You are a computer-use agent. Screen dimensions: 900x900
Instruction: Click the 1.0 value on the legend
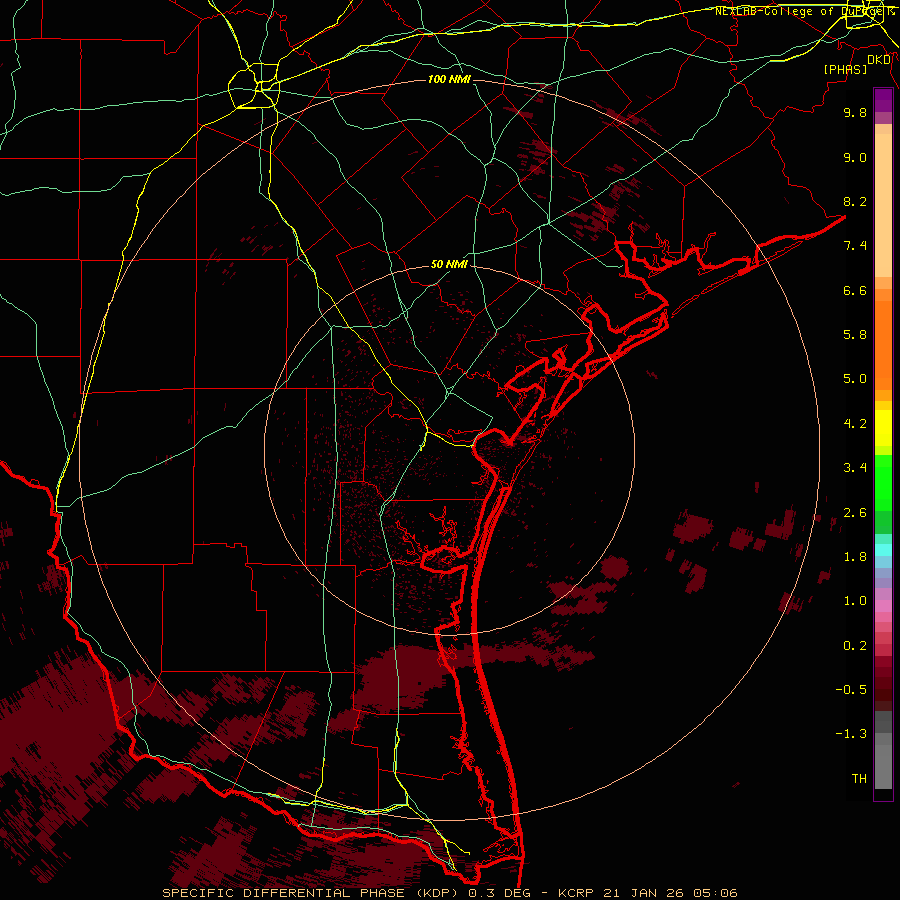855,601
